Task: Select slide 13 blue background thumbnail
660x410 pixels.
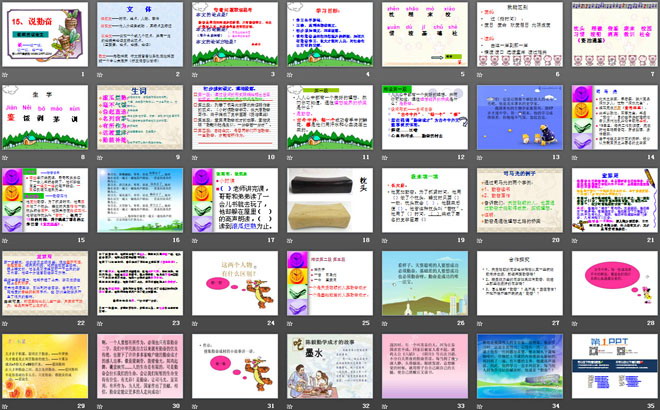Action: pyautogui.click(x=520, y=117)
